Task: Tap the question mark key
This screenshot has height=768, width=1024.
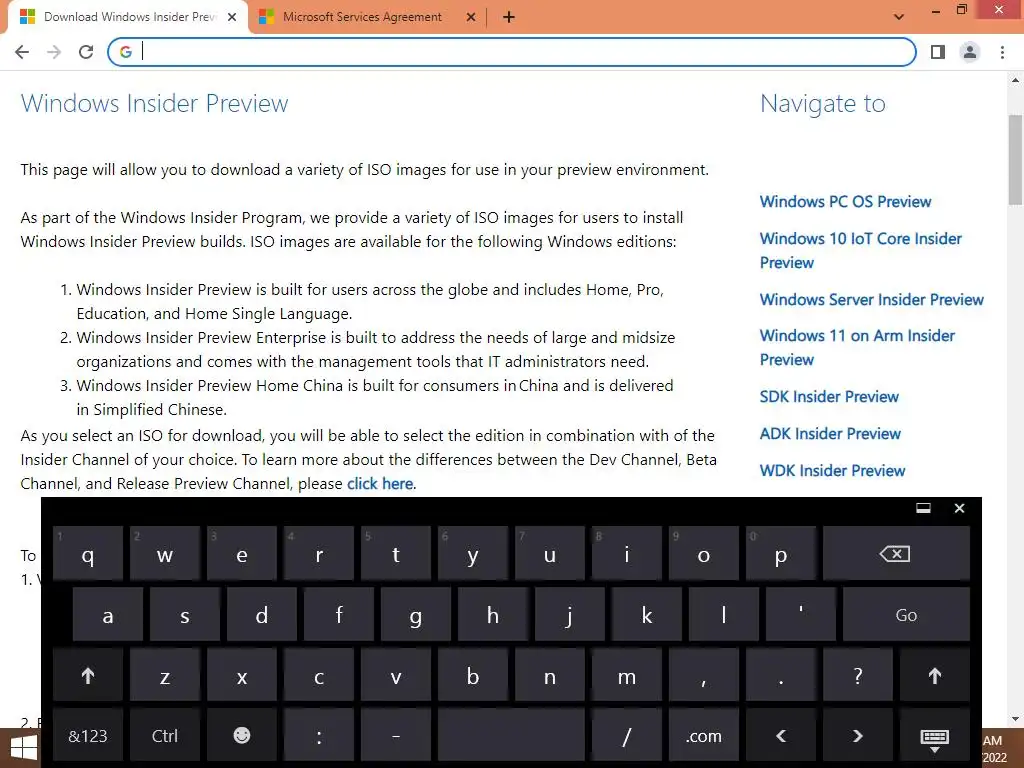Action: point(857,676)
